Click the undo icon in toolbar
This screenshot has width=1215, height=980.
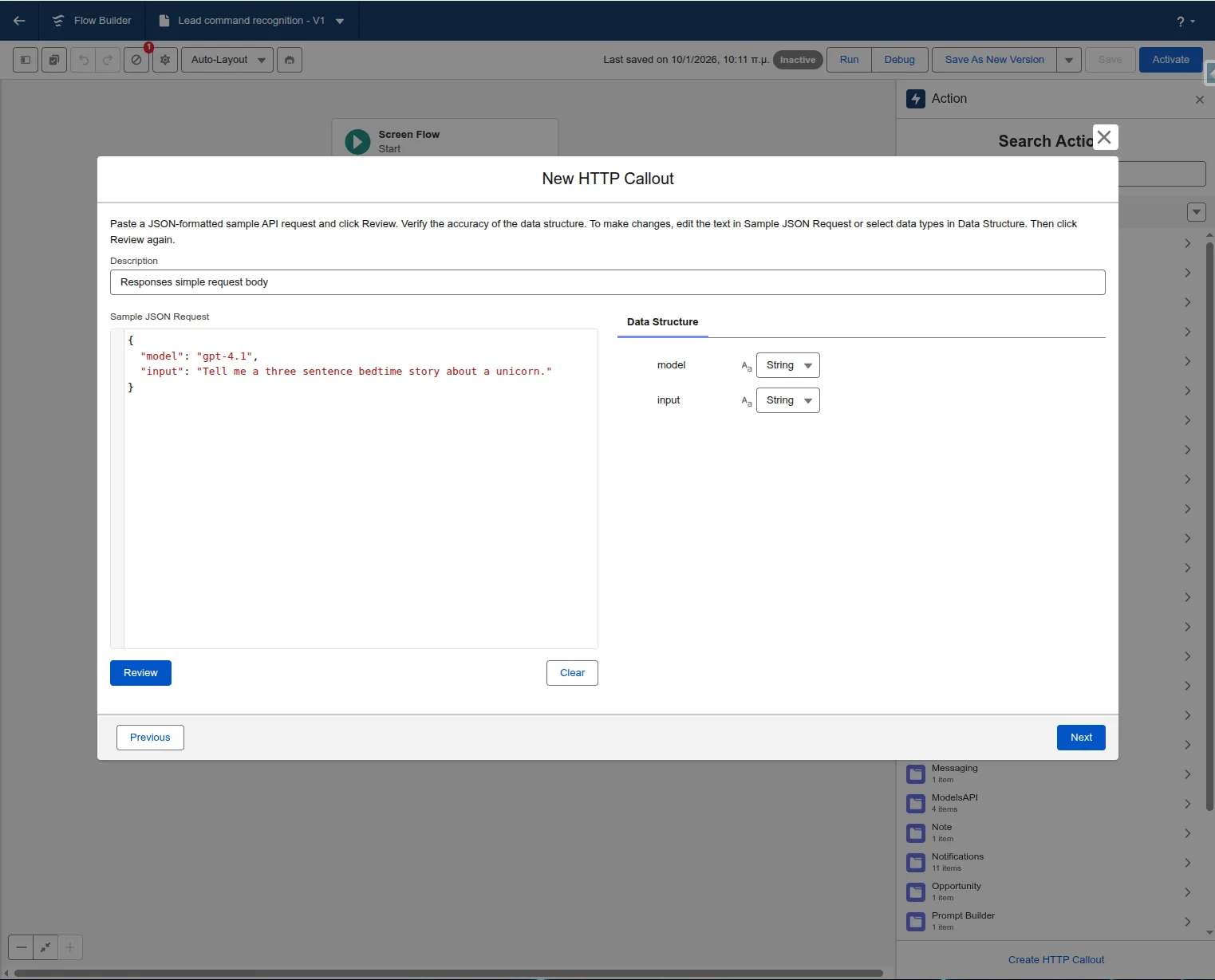coord(83,60)
